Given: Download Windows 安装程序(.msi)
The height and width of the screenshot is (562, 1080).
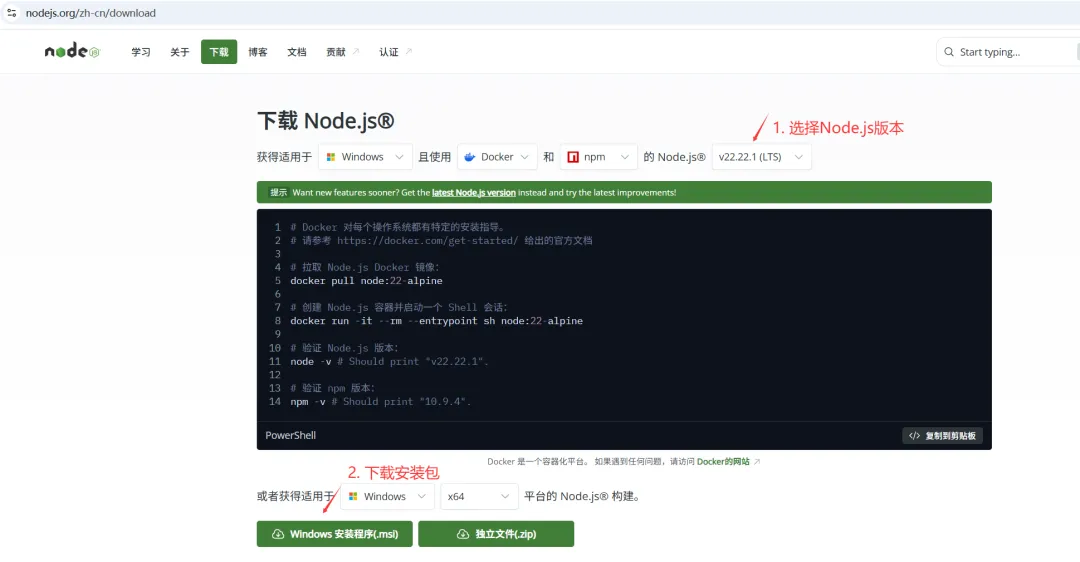Looking at the screenshot, I should click(335, 534).
